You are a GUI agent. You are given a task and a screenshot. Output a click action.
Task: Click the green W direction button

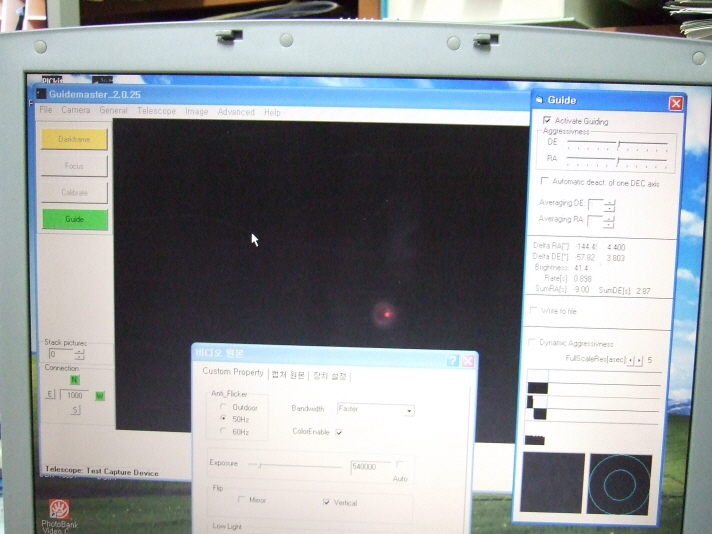(x=99, y=396)
